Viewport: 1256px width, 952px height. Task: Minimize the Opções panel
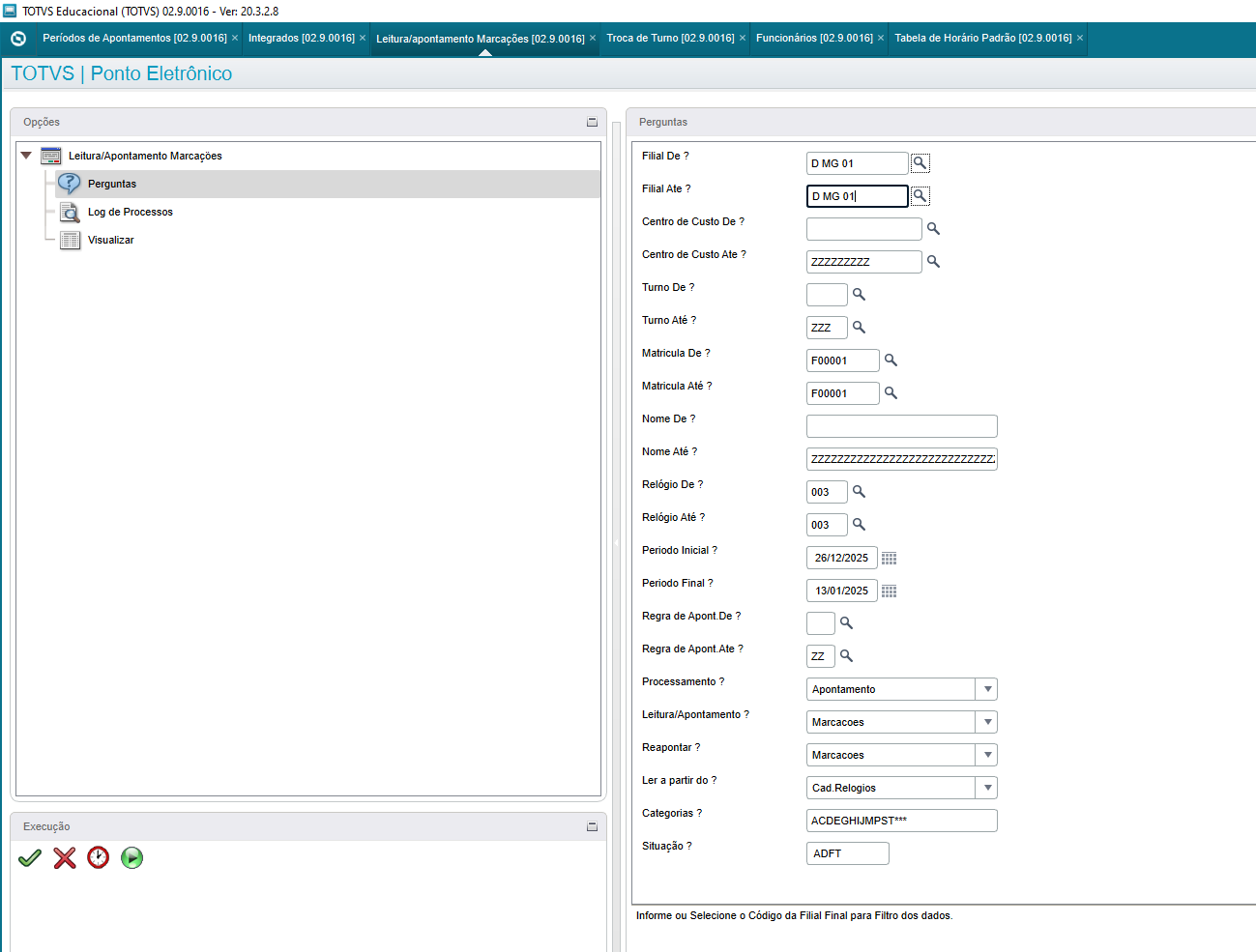592,122
